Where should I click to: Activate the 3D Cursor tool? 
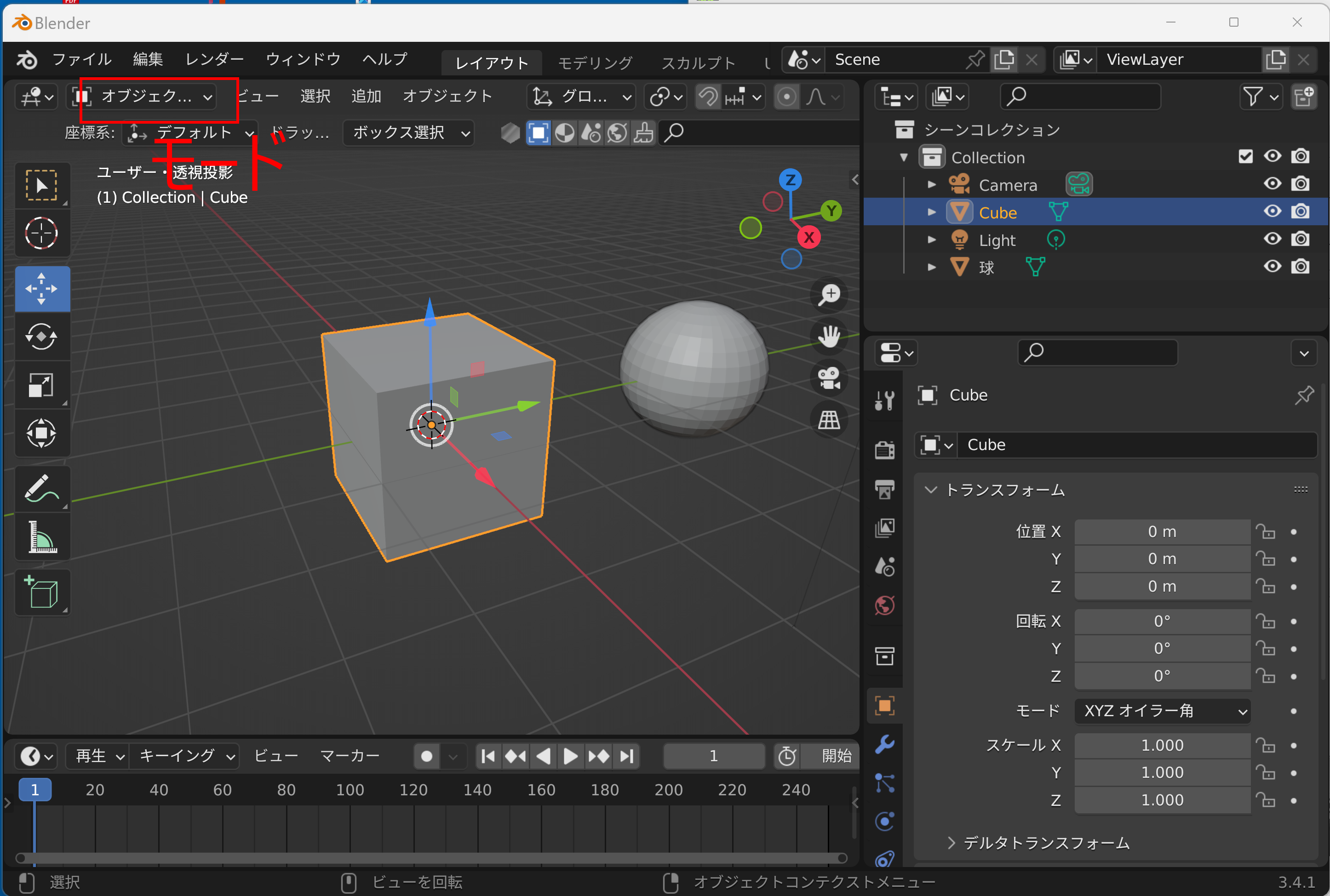point(42,233)
